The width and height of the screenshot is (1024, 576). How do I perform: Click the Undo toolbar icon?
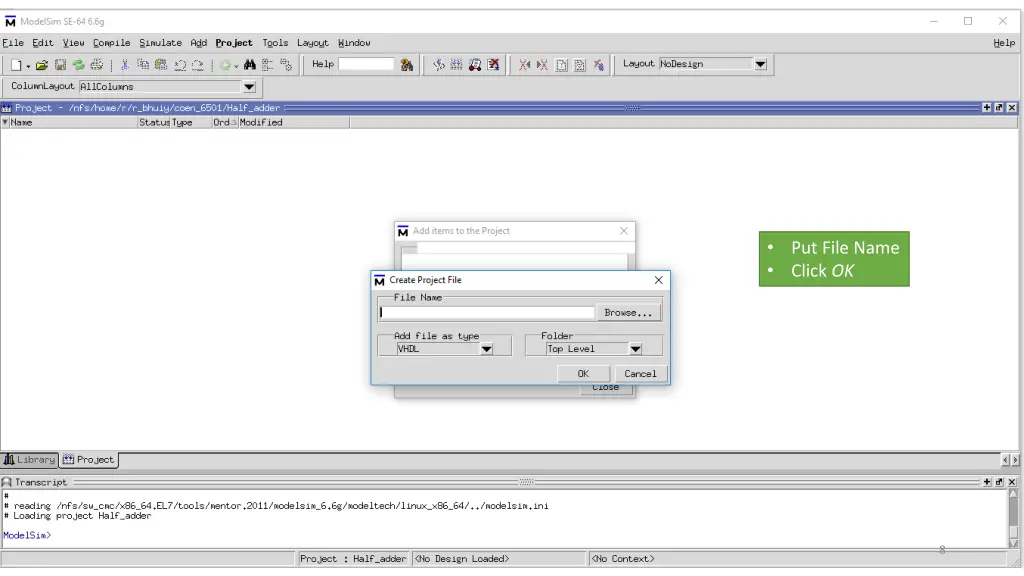tap(180, 65)
